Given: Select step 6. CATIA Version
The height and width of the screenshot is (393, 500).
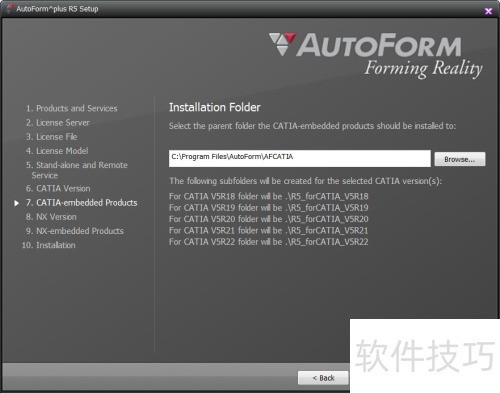Looking at the screenshot, I should click(58, 188).
